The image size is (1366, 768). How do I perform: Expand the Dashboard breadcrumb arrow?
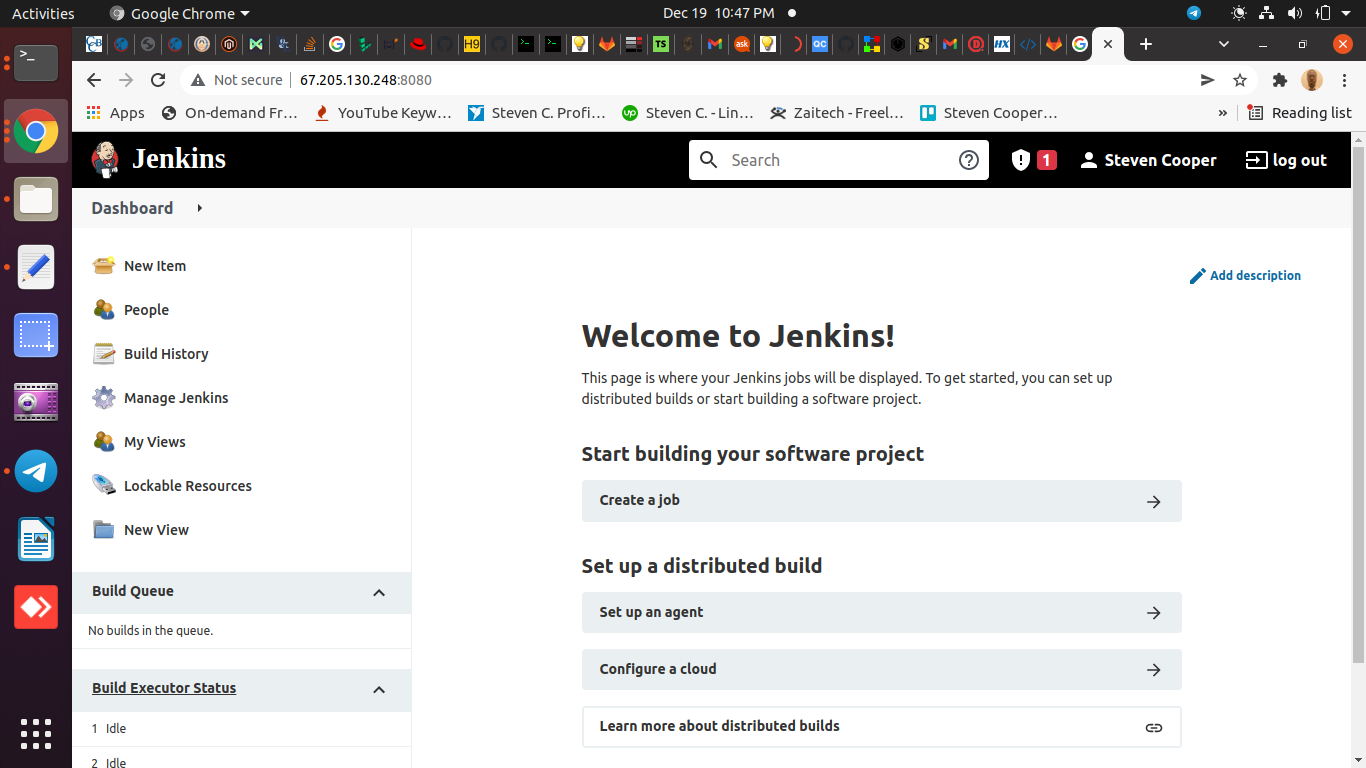pyautogui.click(x=200, y=208)
